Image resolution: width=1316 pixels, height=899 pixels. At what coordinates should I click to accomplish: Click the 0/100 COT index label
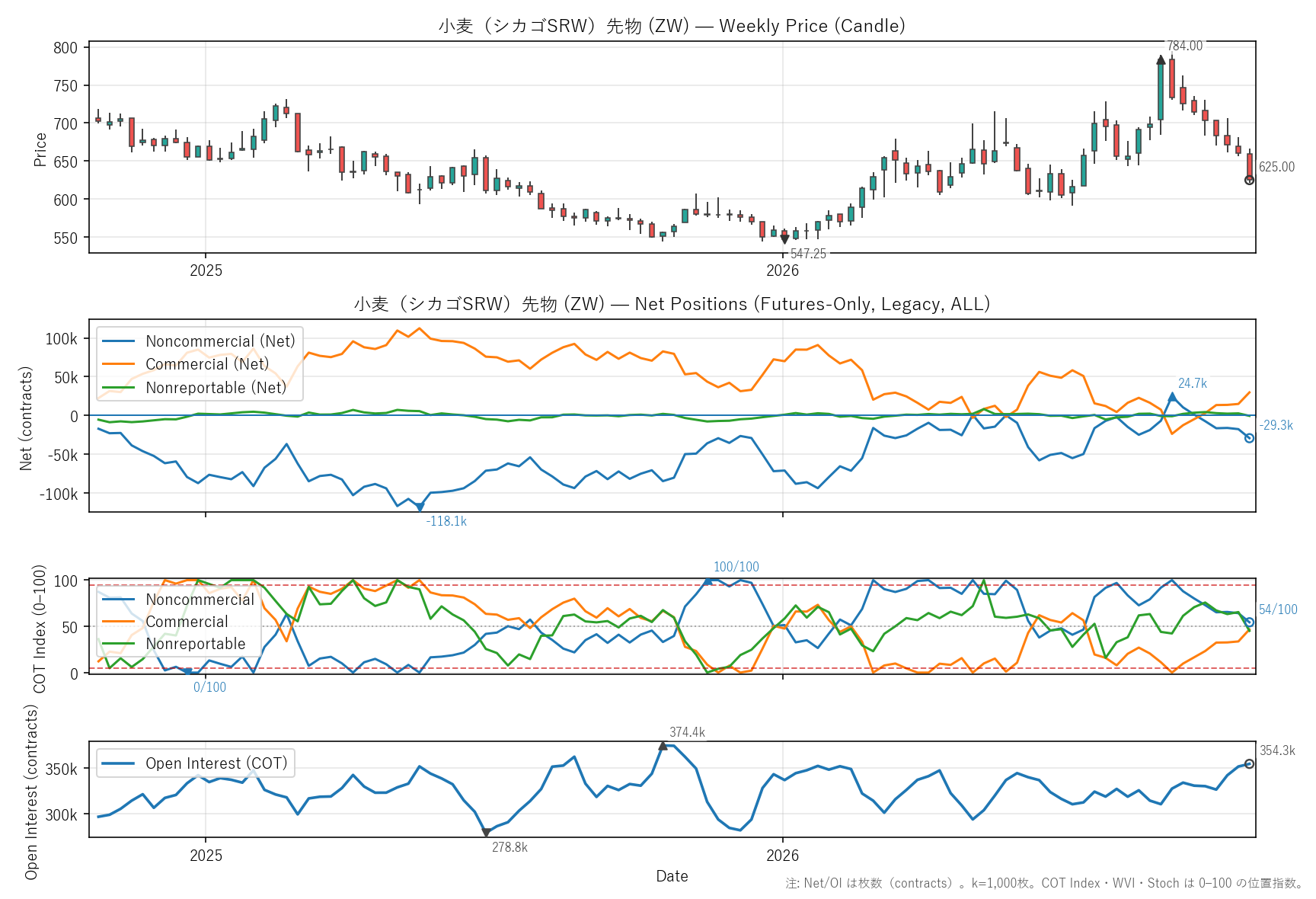coord(209,687)
